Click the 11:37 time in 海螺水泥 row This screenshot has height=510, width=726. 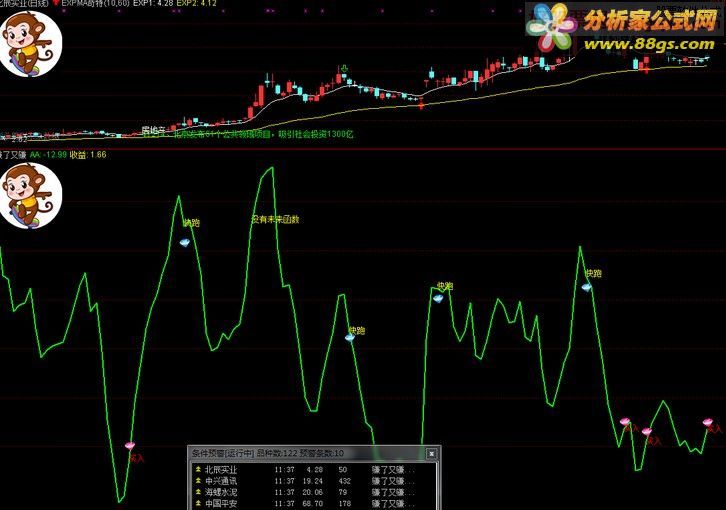tap(284, 492)
